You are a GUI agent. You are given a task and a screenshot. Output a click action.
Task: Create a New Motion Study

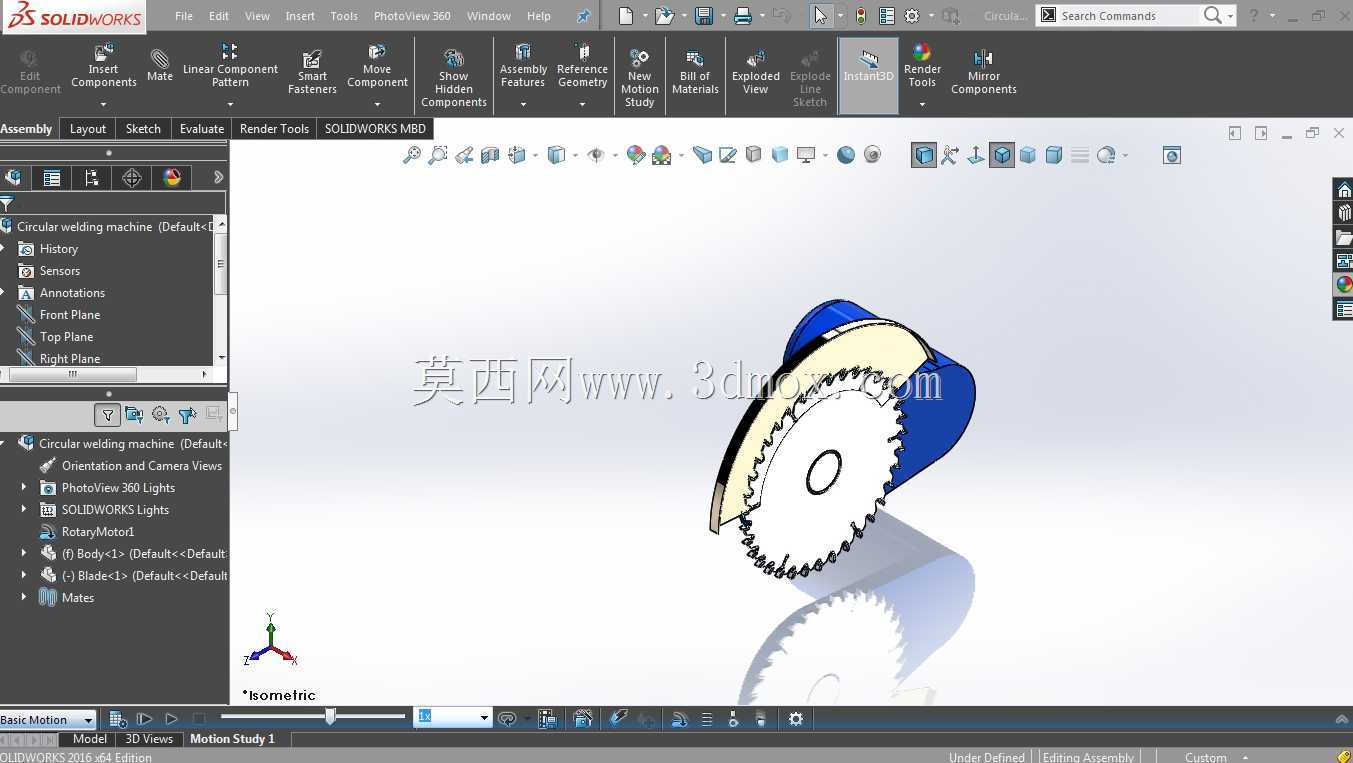click(639, 78)
